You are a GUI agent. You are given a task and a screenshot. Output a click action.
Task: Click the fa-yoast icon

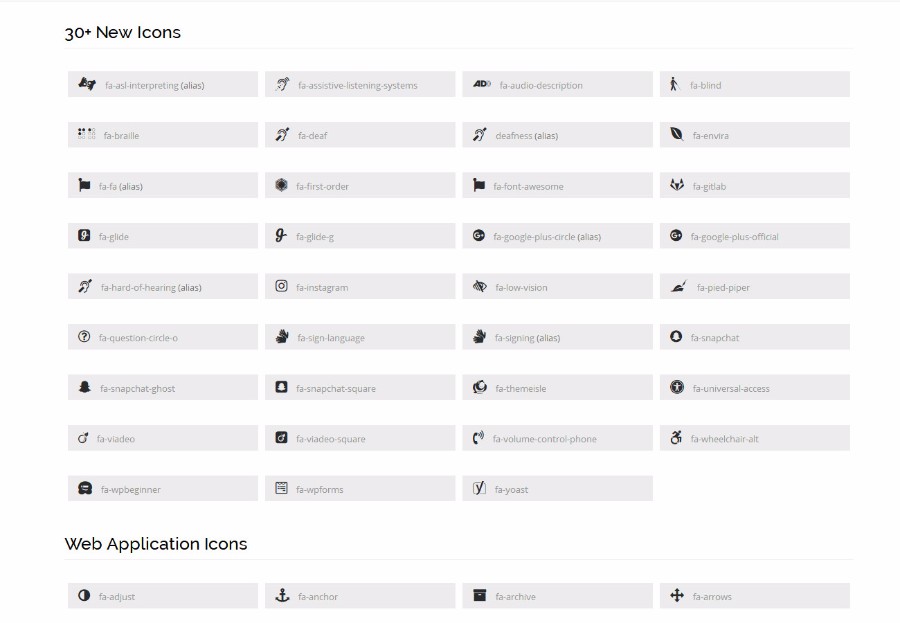pyautogui.click(x=479, y=488)
